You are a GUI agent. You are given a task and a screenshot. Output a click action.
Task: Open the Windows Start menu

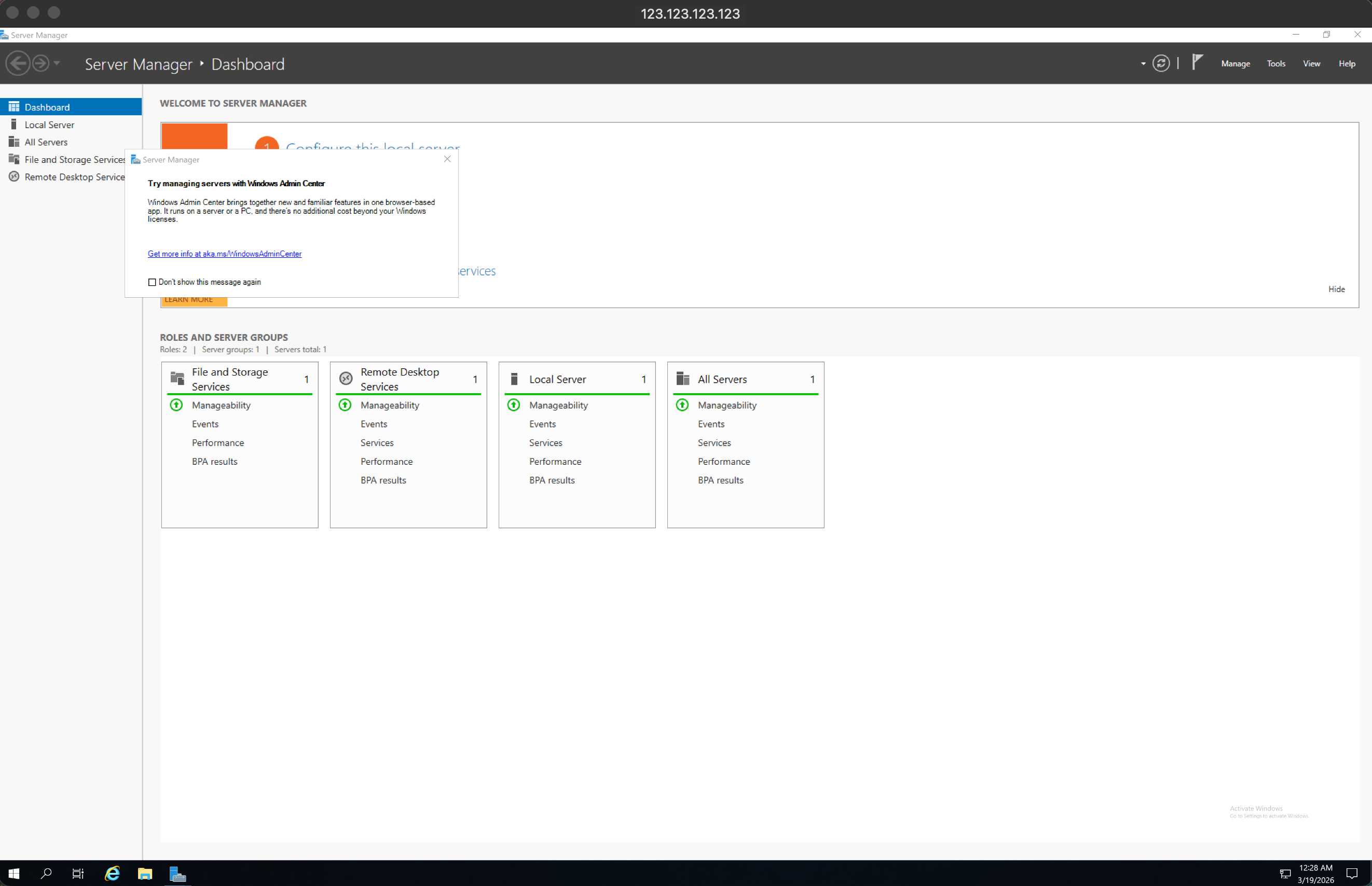click(14, 874)
